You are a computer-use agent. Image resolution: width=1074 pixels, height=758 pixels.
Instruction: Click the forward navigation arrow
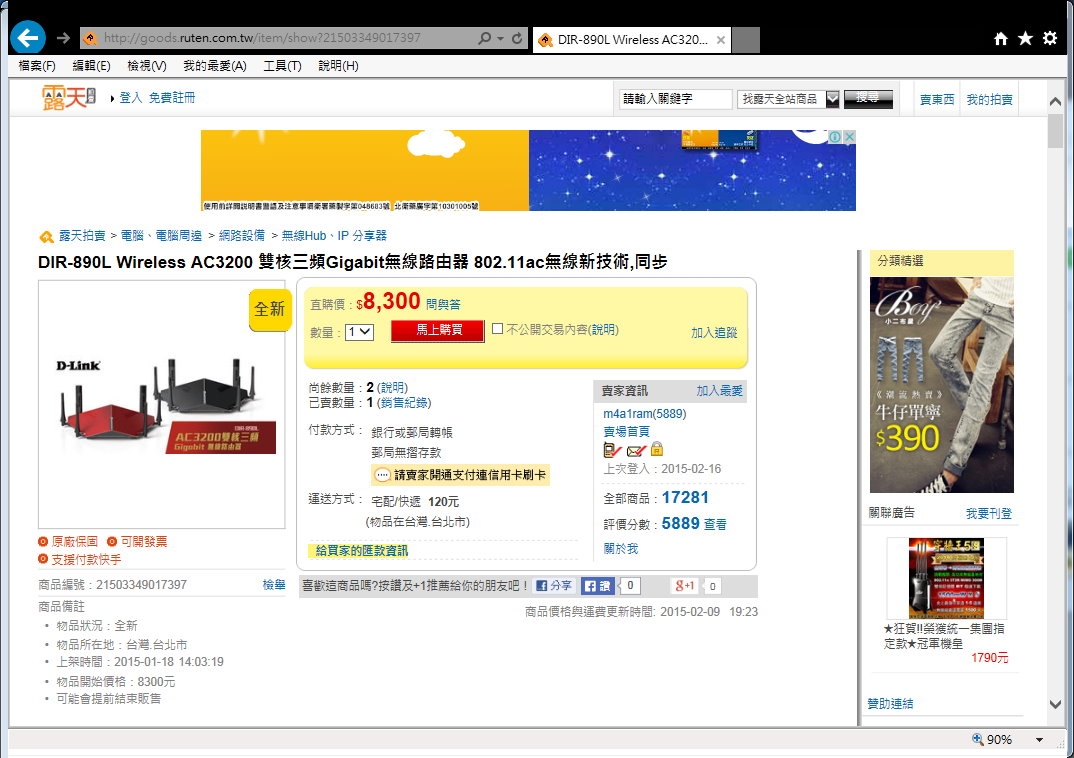[x=63, y=38]
